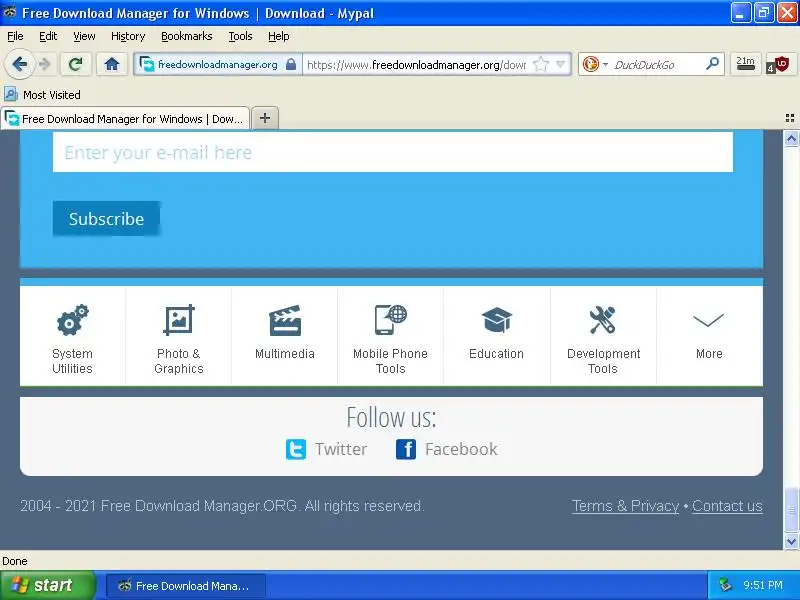Open the Terms & Privacy link
This screenshot has height=600, width=800.
click(626, 506)
